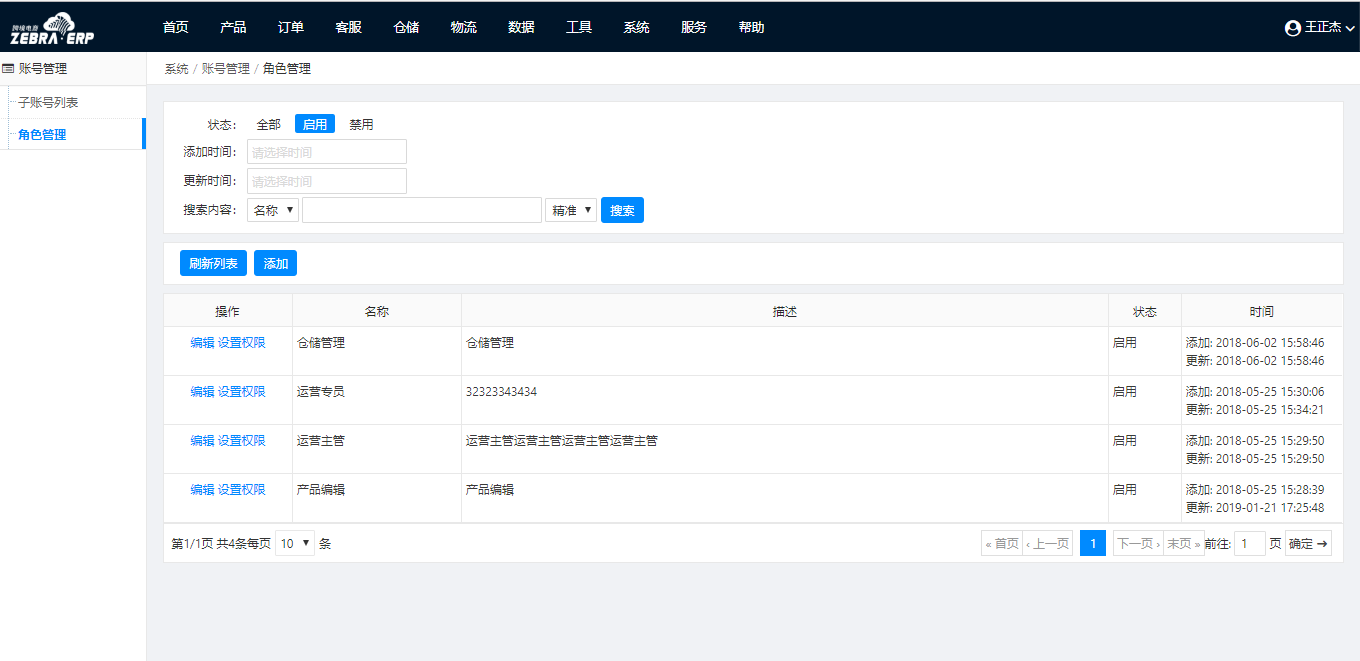Viewport: 1360px width, 661px height.
Task: Open the 产品 top menu
Action: pyautogui.click(x=233, y=27)
